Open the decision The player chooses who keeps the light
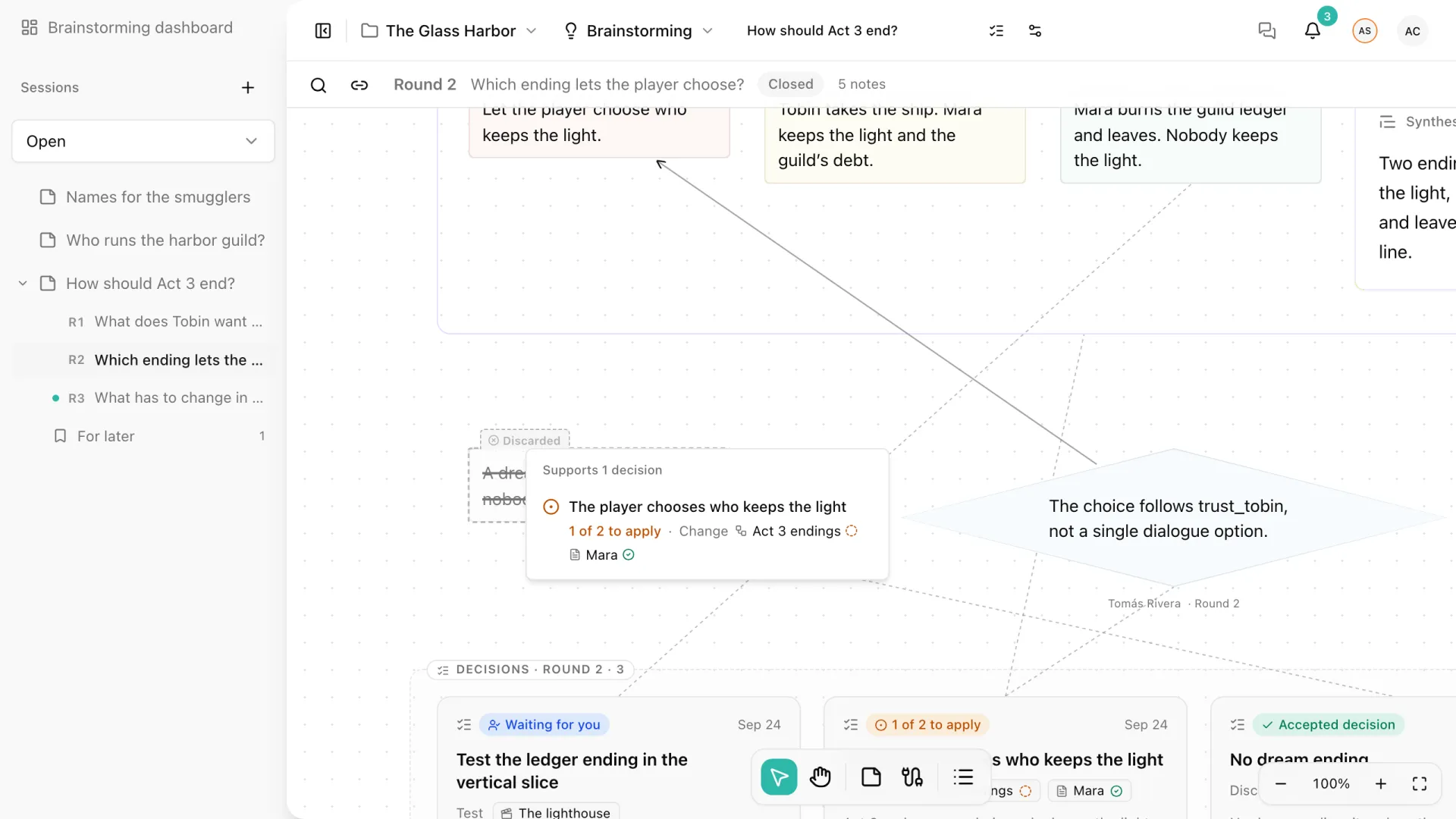This screenshot has height=819, width=1456. (708, 507)
